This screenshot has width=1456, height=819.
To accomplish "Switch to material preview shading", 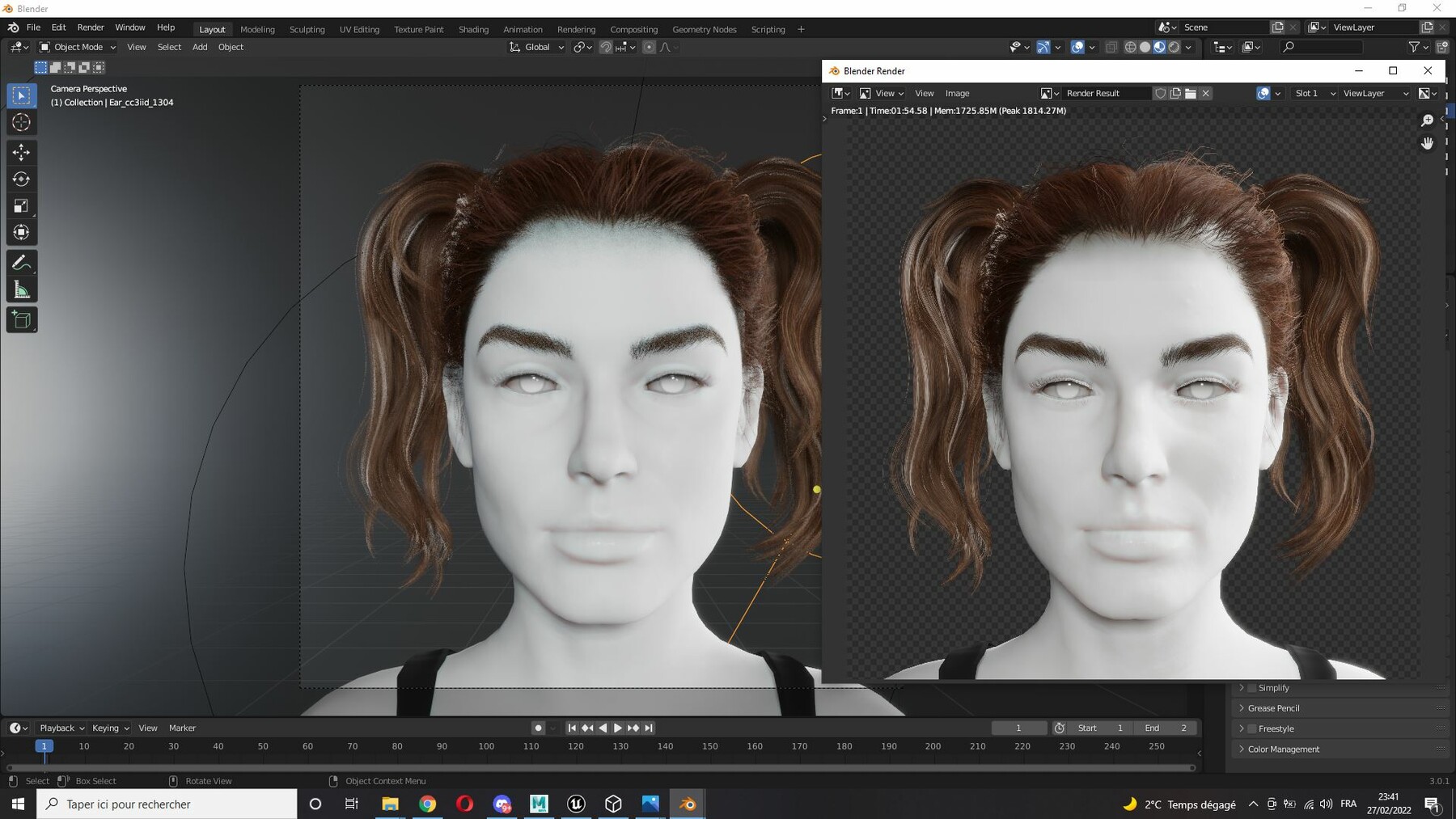I will pos(1160,47).
